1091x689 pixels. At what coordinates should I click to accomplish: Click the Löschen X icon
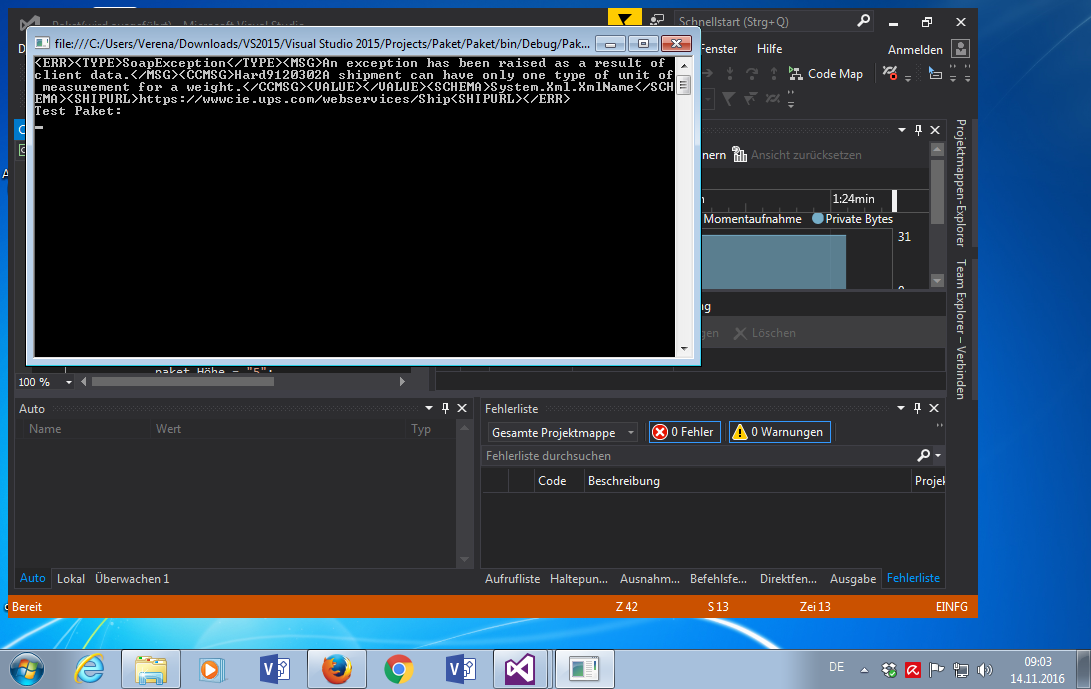pos(740,333)
